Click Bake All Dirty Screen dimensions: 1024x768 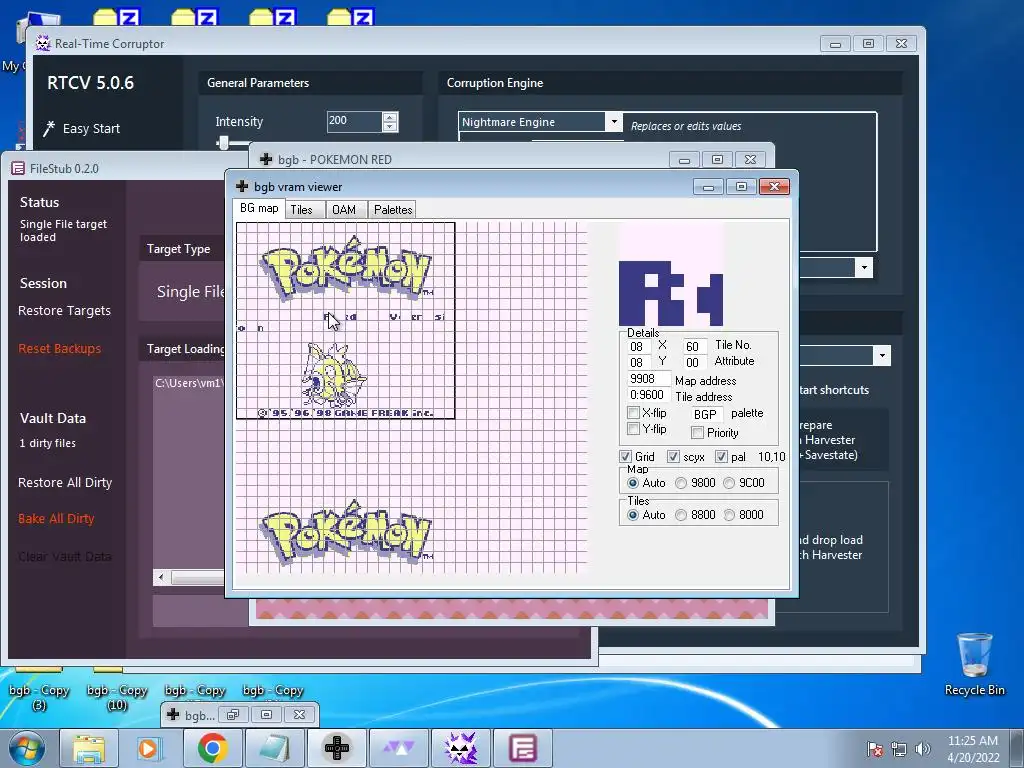coord(56,519)
